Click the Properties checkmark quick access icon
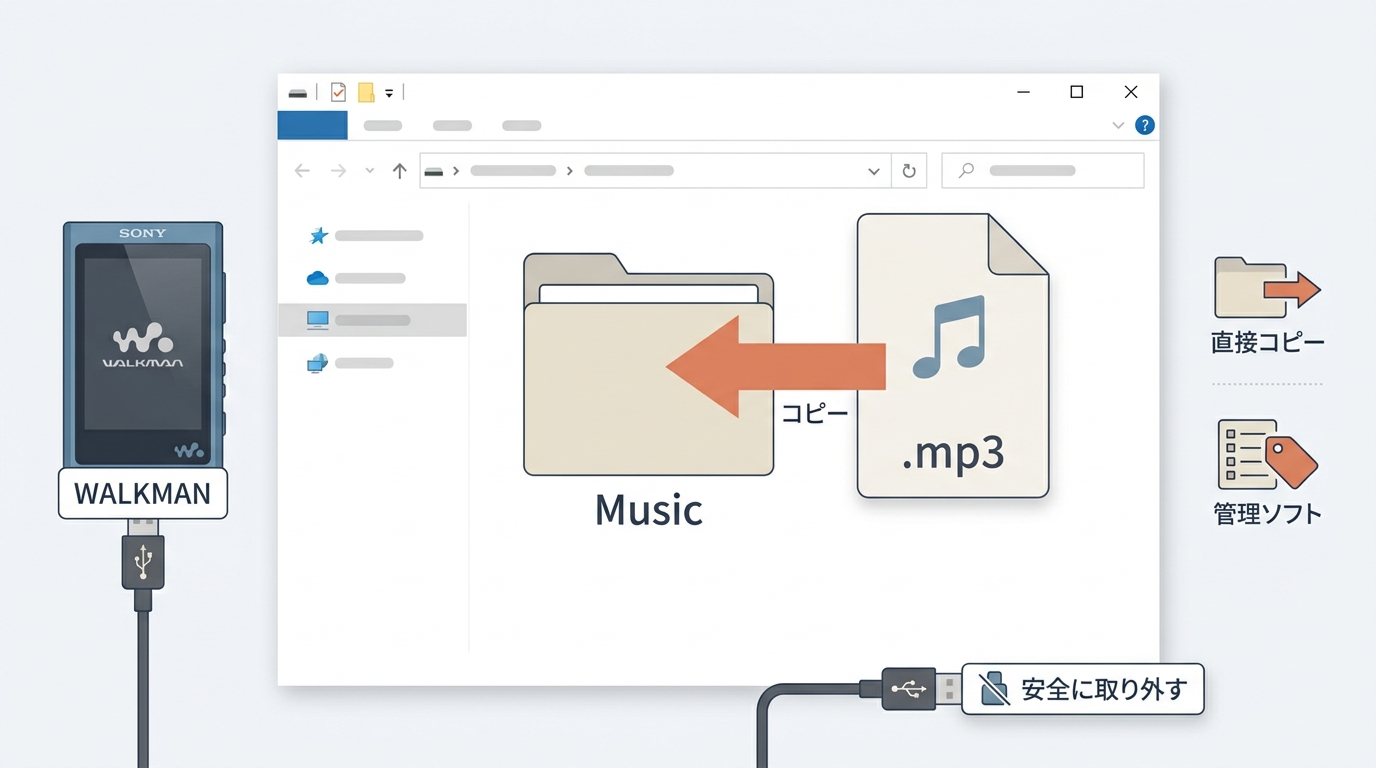 tap(338, 92)
